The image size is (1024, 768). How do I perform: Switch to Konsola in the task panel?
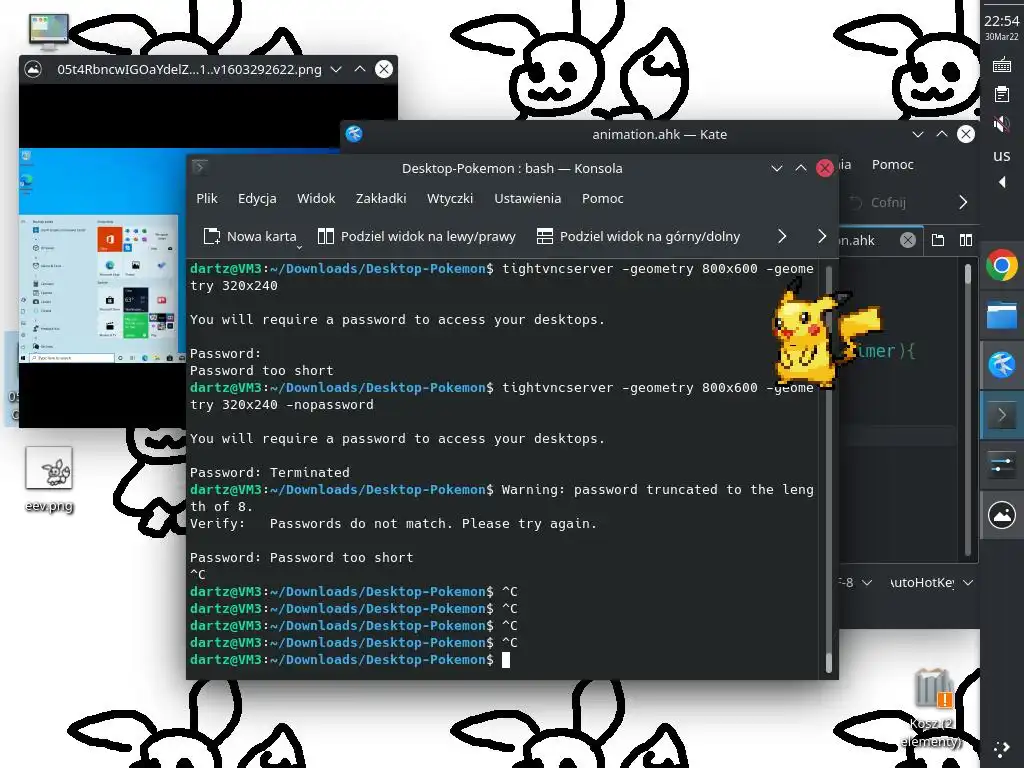(1002, 415)
